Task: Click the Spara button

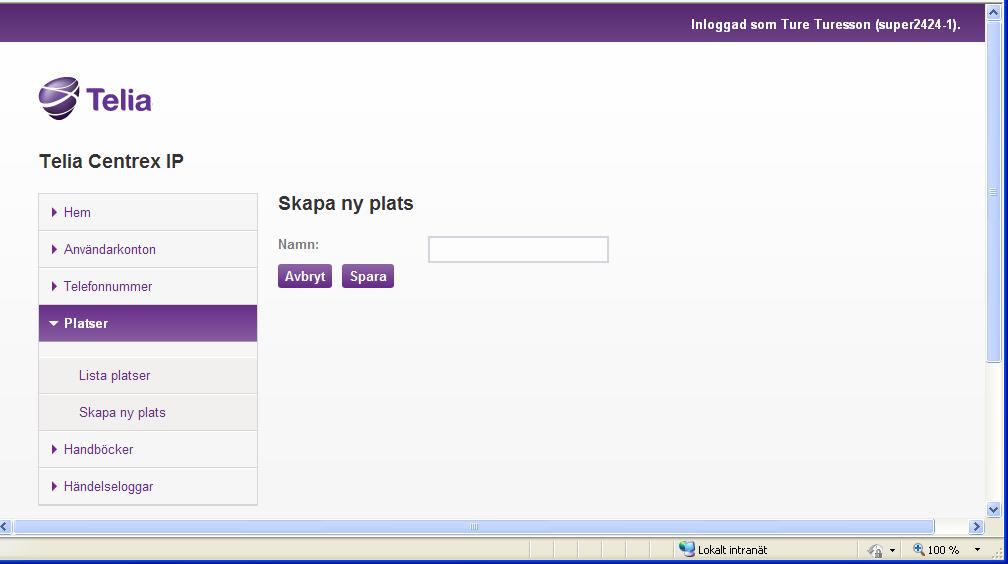Action: (368, 276)
